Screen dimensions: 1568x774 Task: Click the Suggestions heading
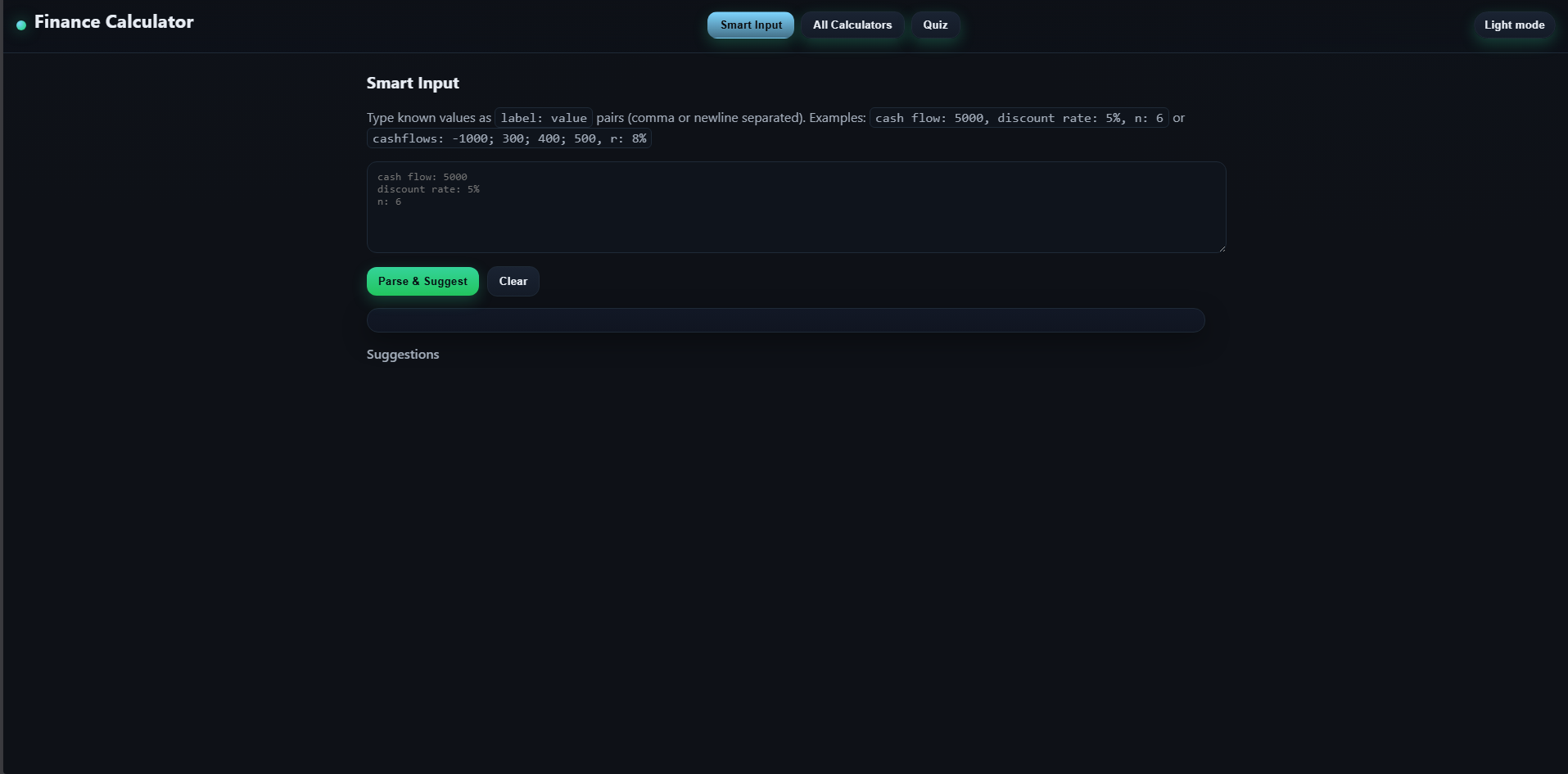tap(402, 354)
